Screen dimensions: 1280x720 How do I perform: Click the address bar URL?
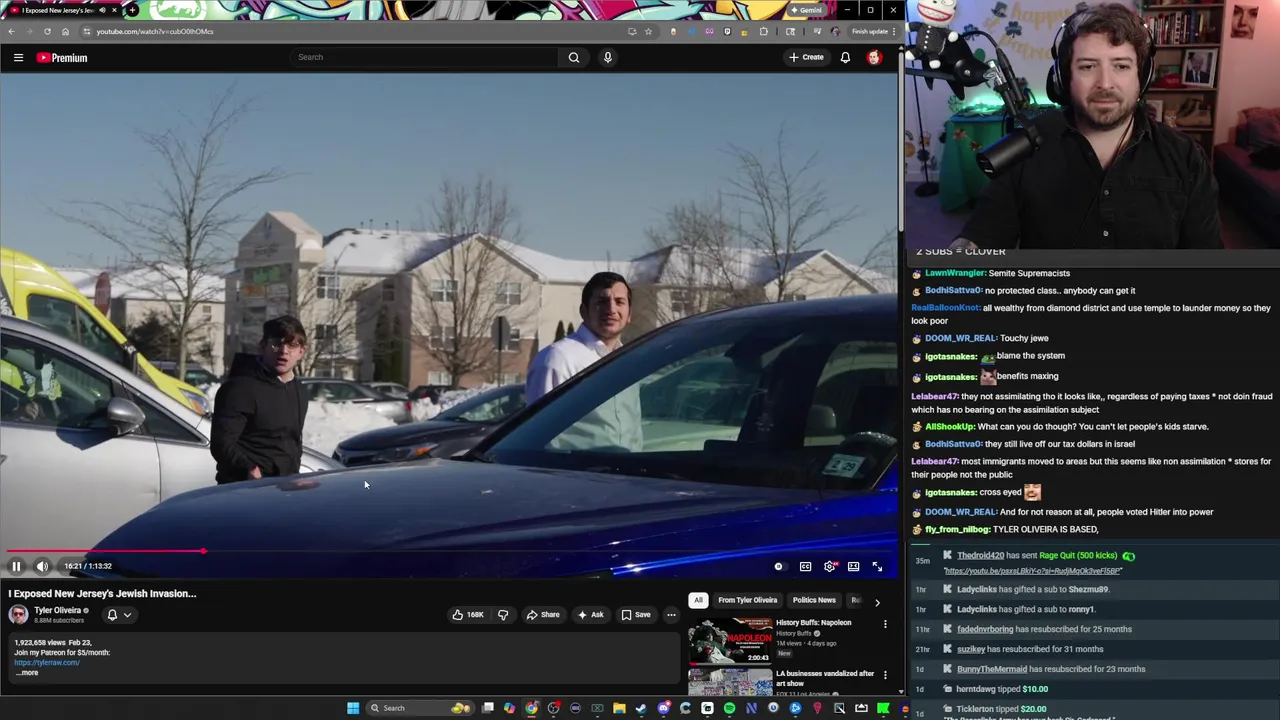(x=155, y=31)
